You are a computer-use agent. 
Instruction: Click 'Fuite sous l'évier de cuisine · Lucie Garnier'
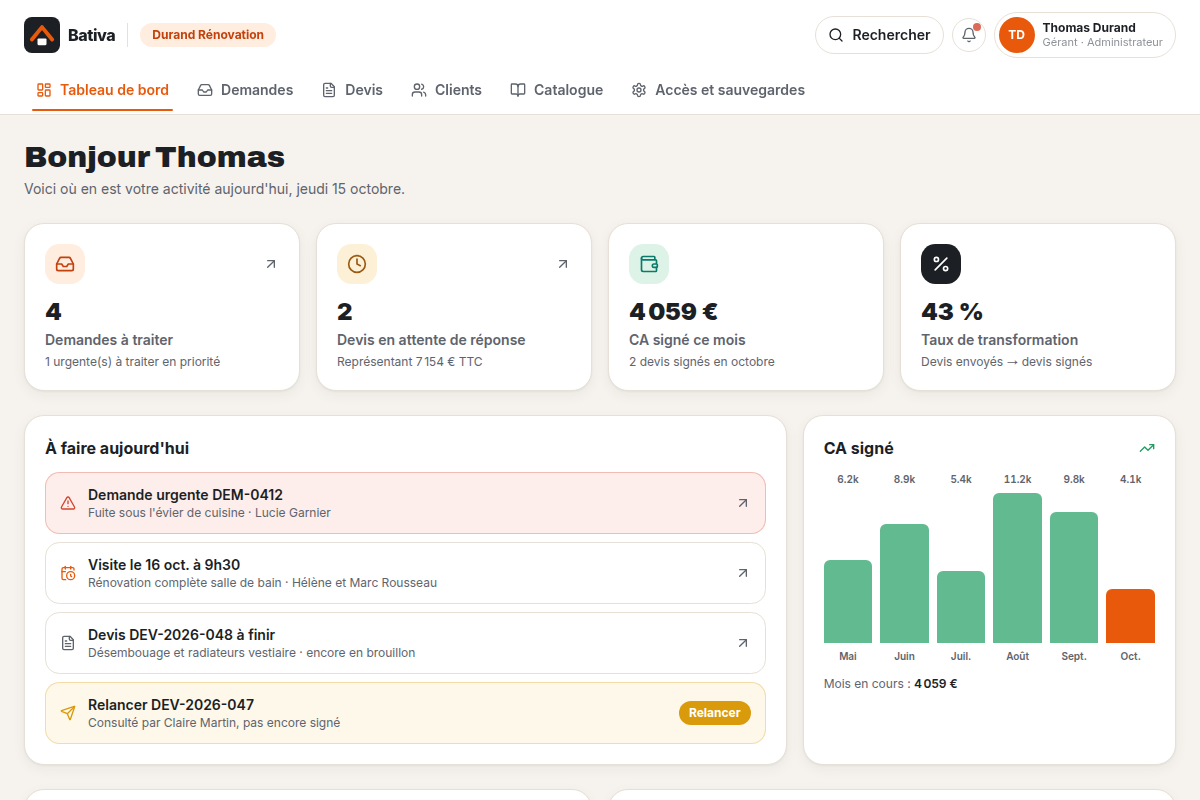(x=209, y=512)
